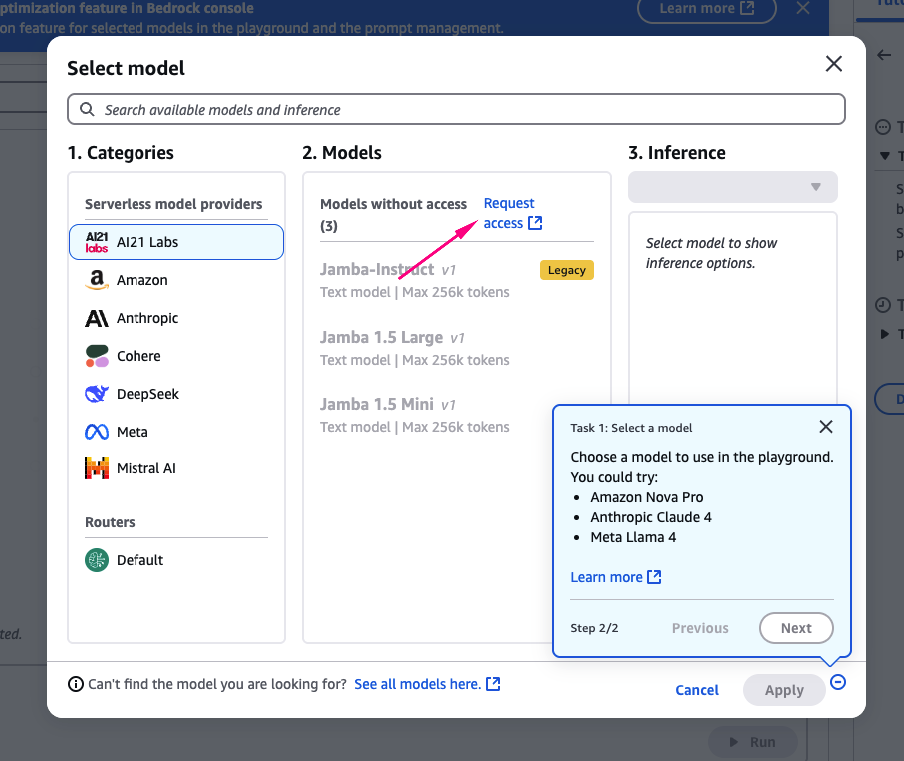Close the Task 1 tutorial popover
The height and width of the screenshot is (761, 904).
pos(825,427)
